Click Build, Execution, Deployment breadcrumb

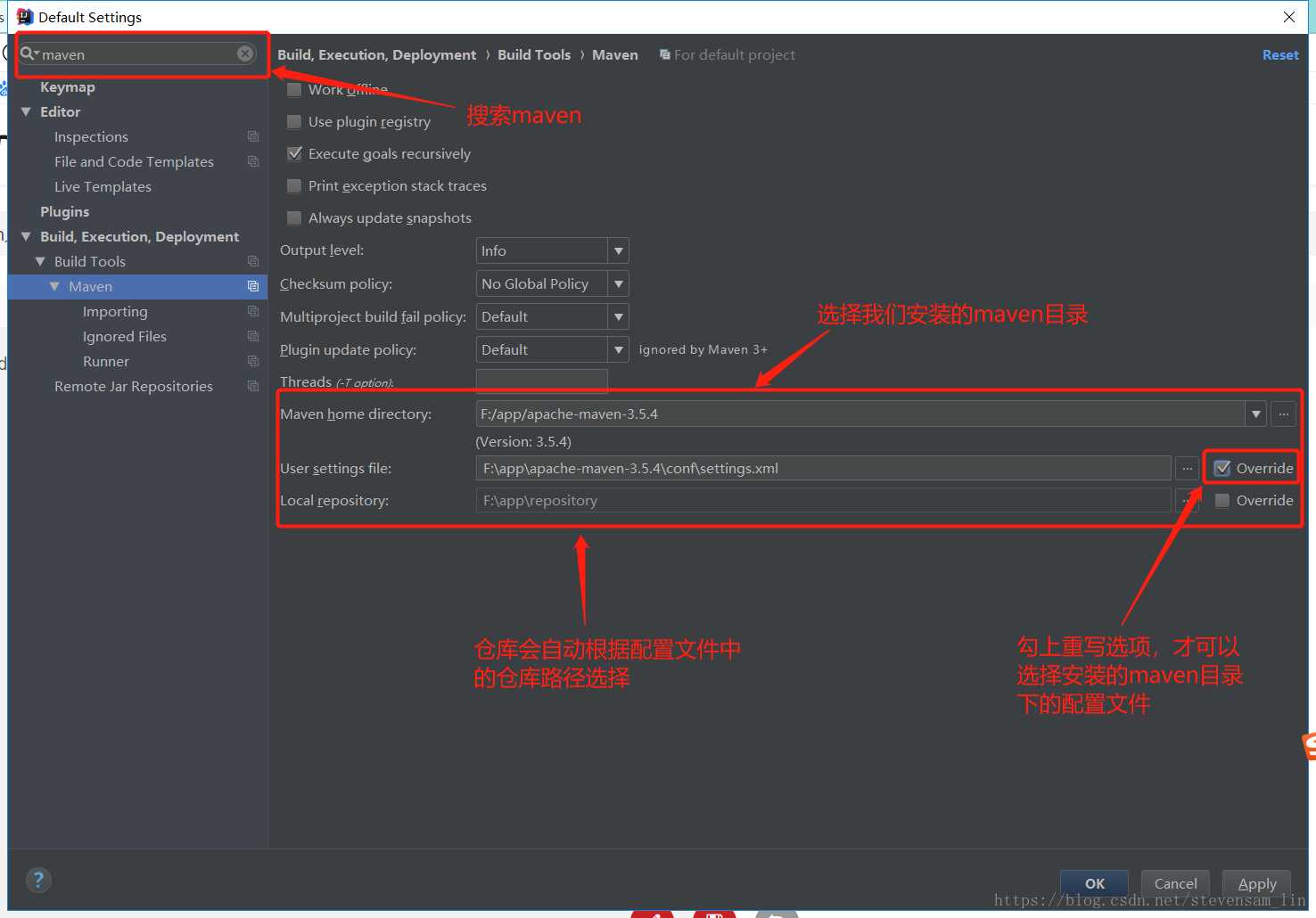[x=376, y=54]
